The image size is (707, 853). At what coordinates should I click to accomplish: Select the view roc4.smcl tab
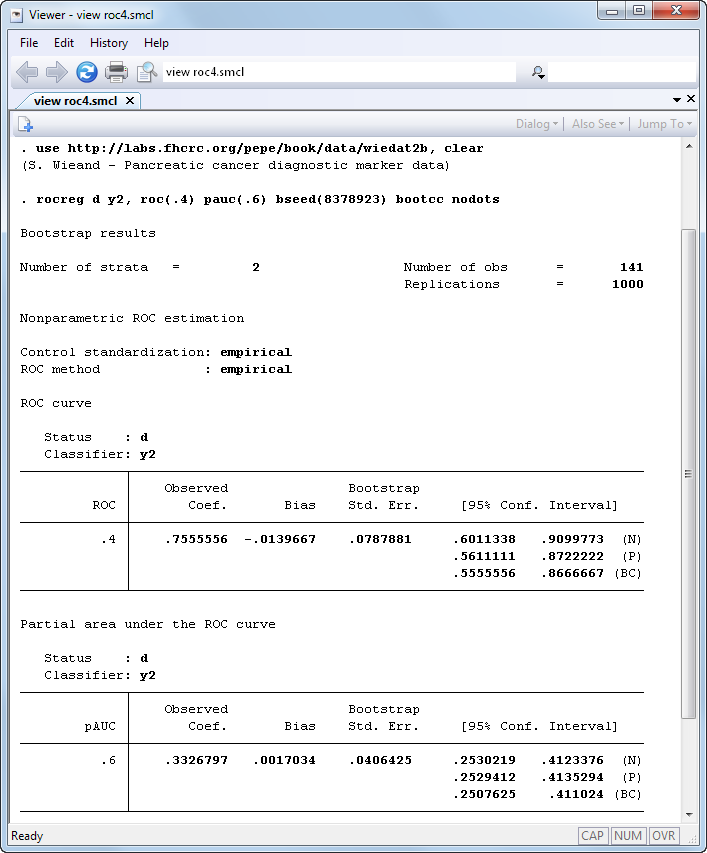75,100
